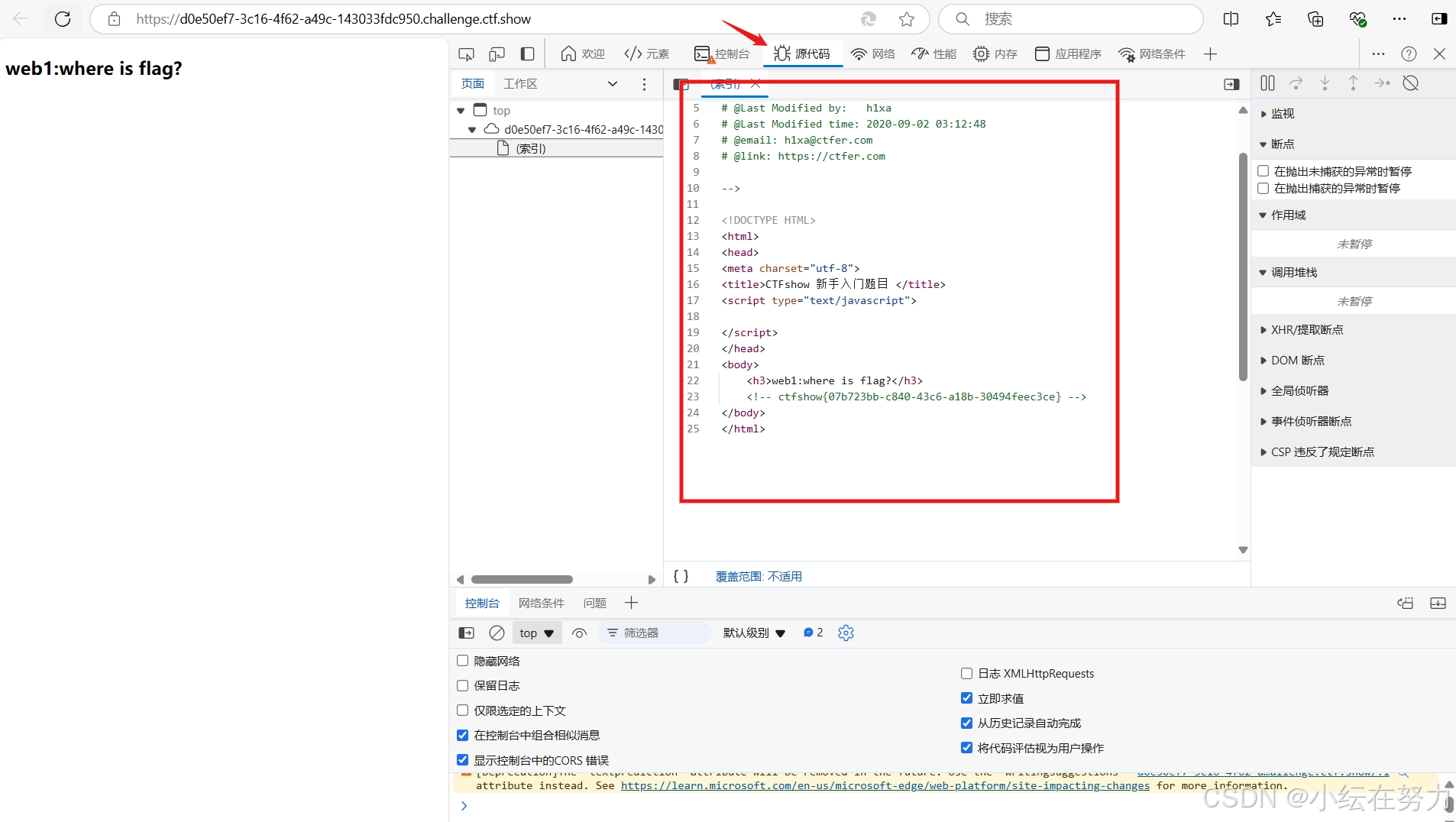
Task: Collapse the 作用域 section
Action: pyautogui.click(x=1353, y=215)
